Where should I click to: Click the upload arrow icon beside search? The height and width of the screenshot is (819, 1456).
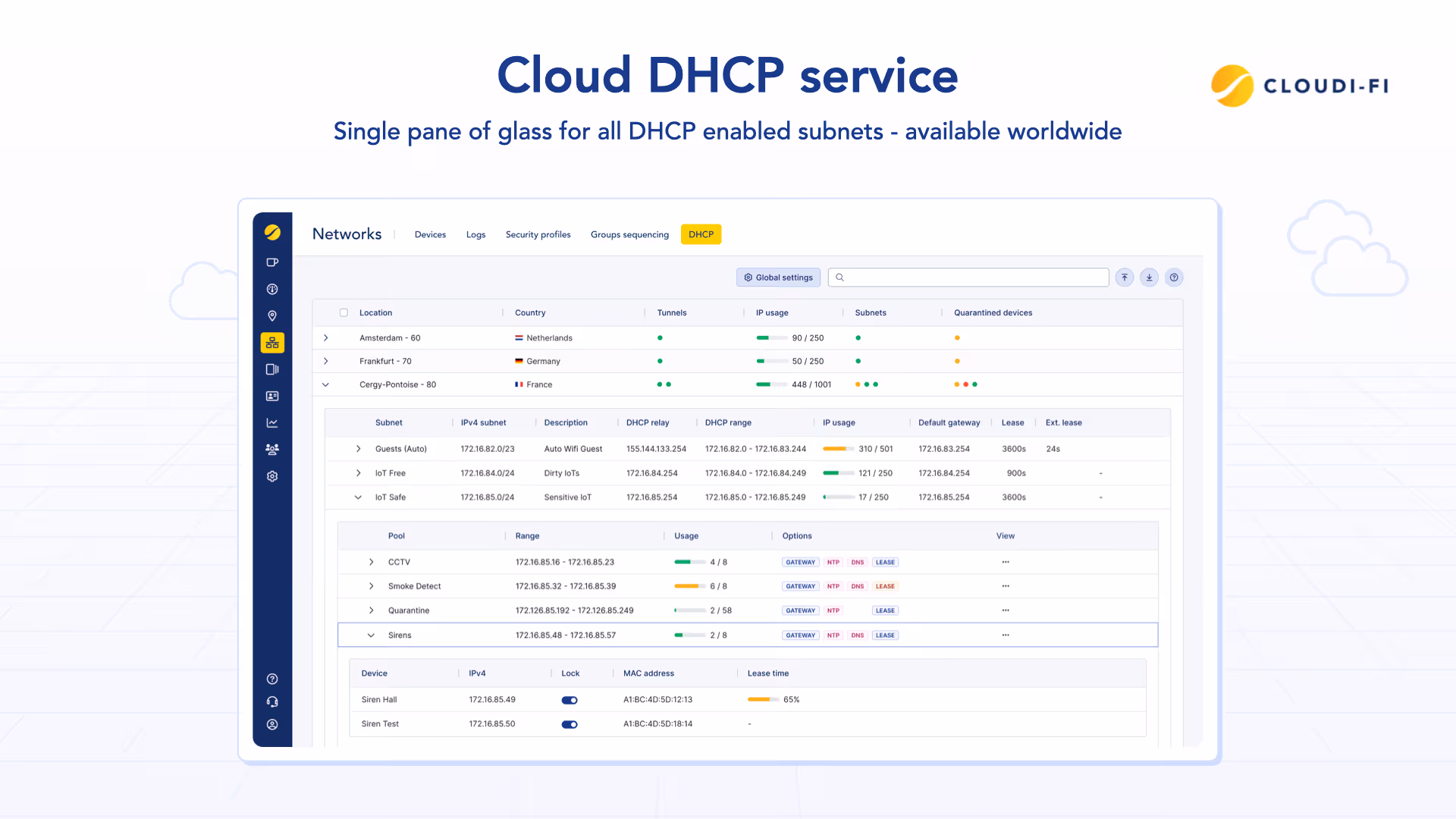pos(1125,278)
